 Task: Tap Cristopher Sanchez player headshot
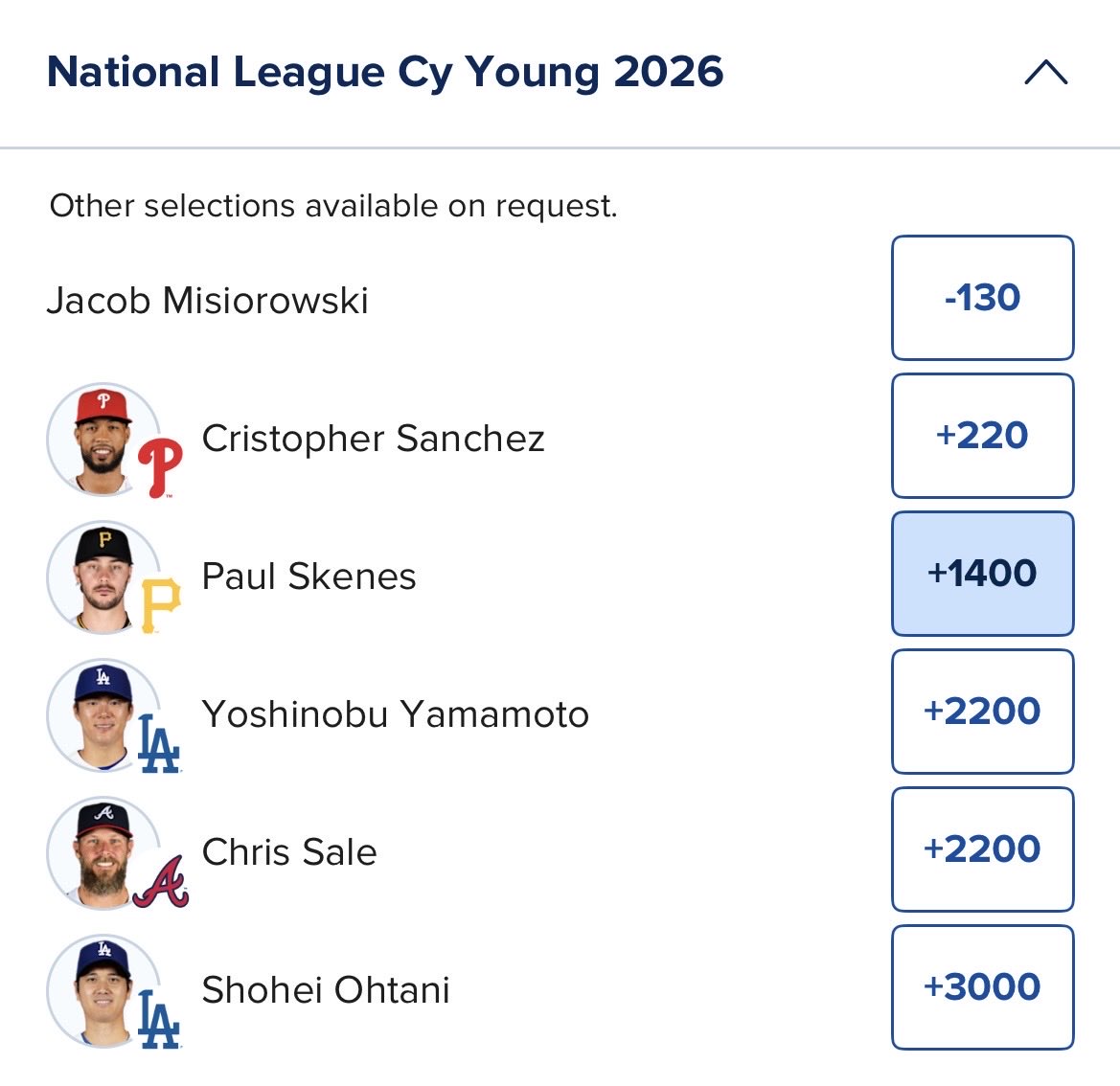click(x=103, y=440)
